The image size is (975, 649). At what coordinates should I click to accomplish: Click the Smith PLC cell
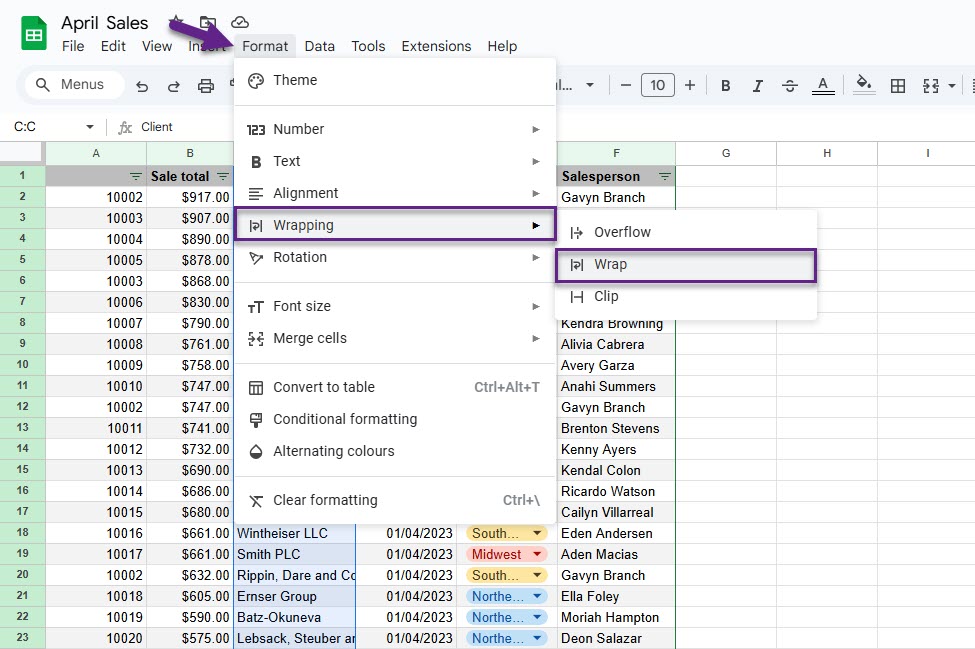295,555
